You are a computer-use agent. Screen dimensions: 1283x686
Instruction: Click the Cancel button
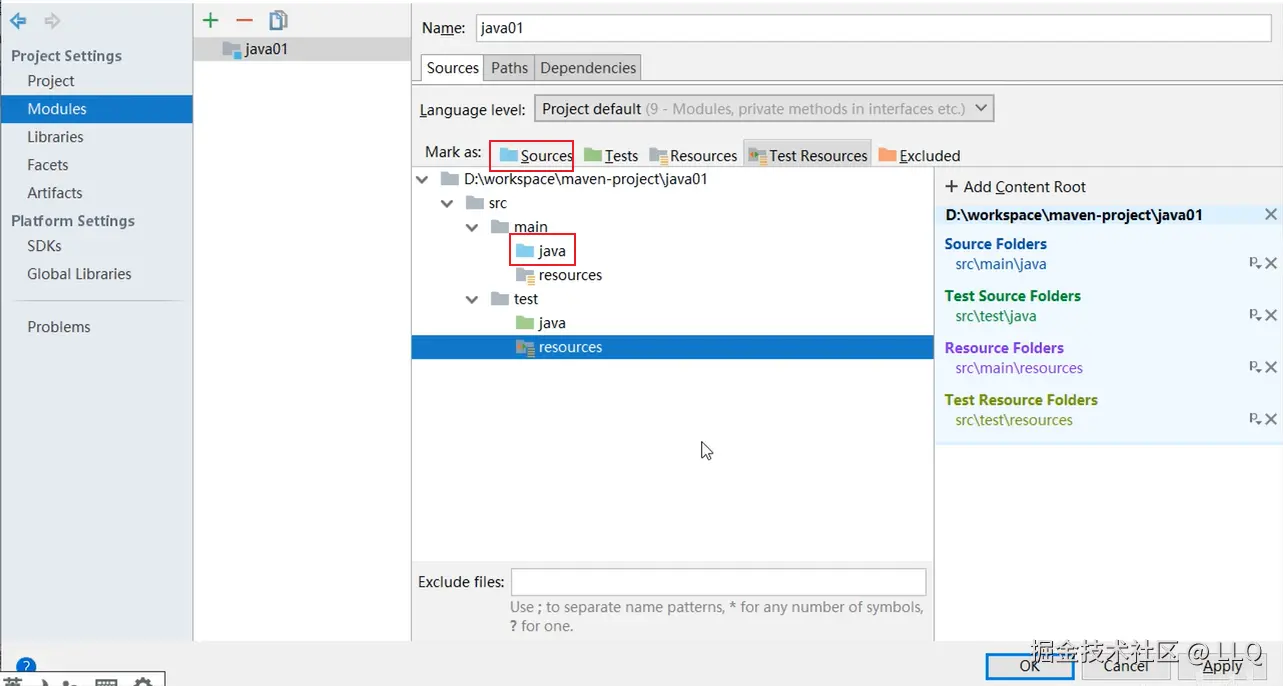[x=1126, y=666]
